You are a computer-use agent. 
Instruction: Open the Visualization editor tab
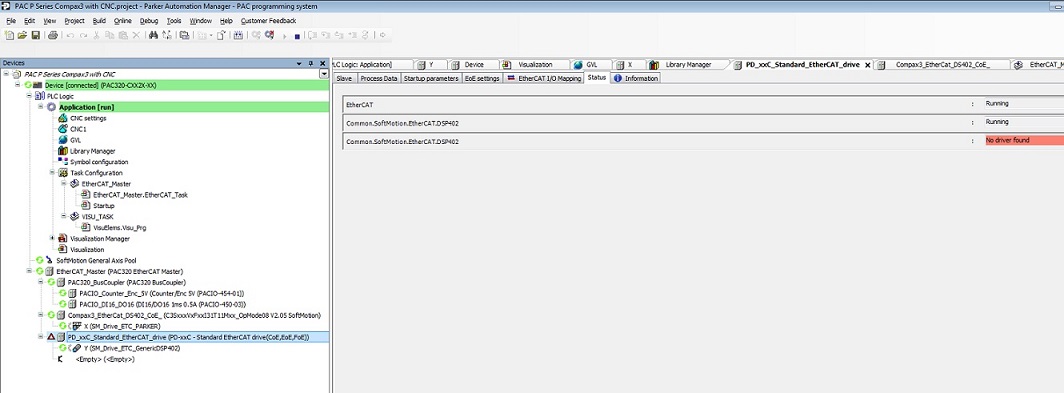pyautogui.click(x=535, y=65)
